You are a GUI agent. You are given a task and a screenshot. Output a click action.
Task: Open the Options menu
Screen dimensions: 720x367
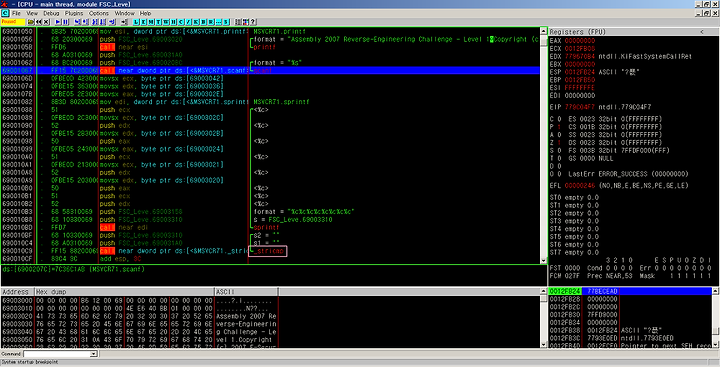99,13
